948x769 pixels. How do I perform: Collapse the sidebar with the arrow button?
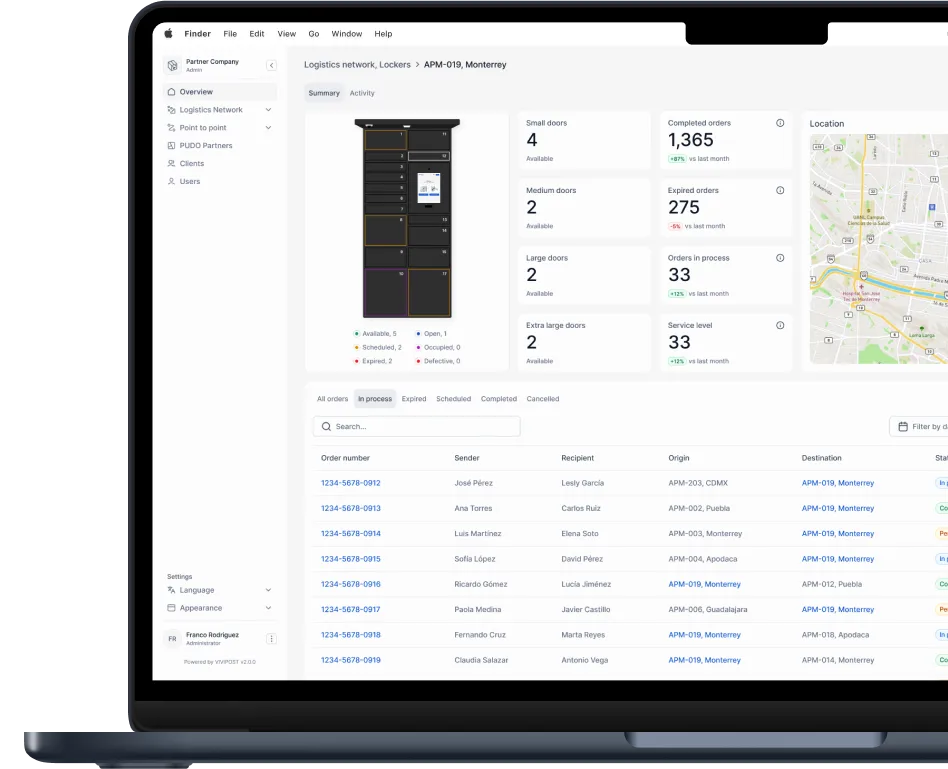point(270,65)
